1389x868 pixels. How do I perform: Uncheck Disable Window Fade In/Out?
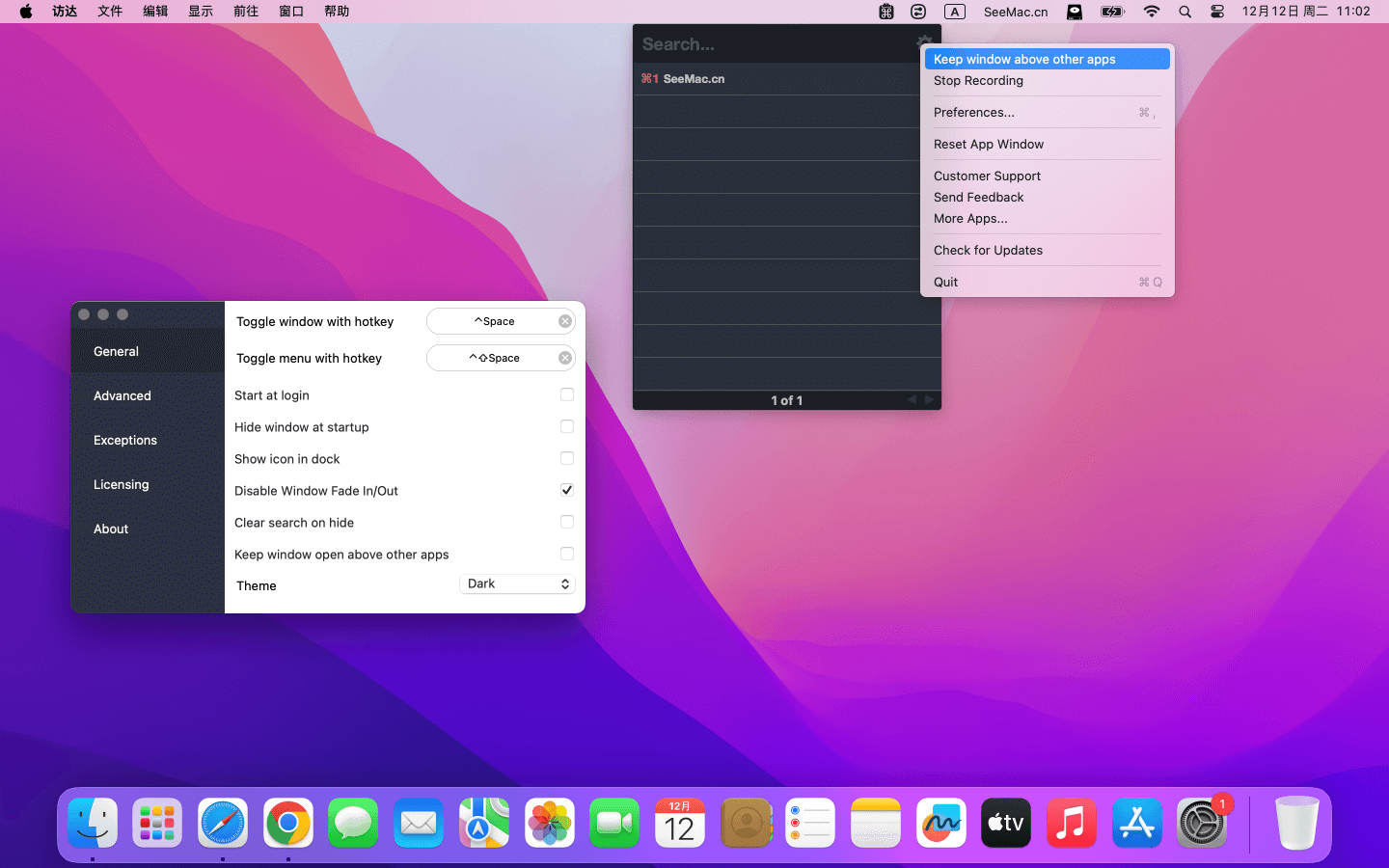567,490
